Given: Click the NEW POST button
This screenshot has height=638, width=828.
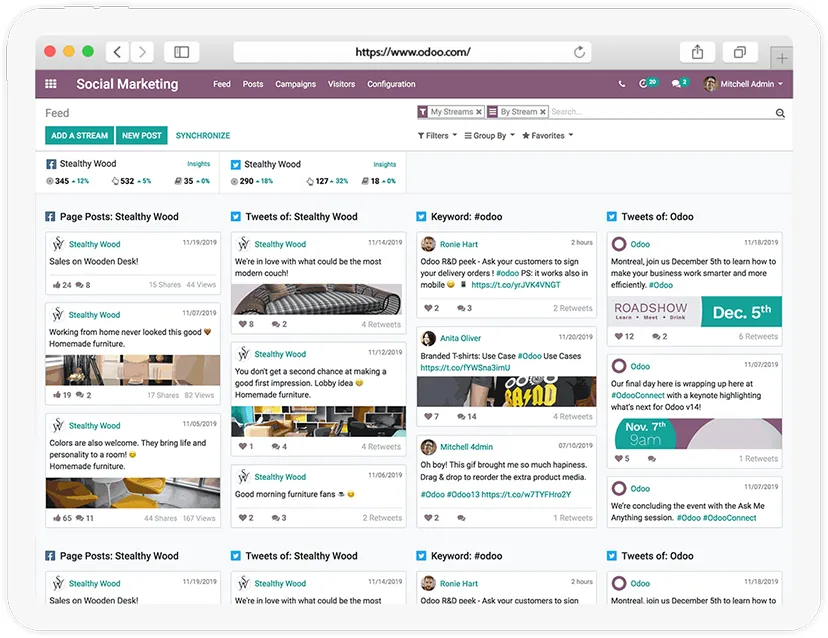Looking at the screenshot, I should click(142, 135).
